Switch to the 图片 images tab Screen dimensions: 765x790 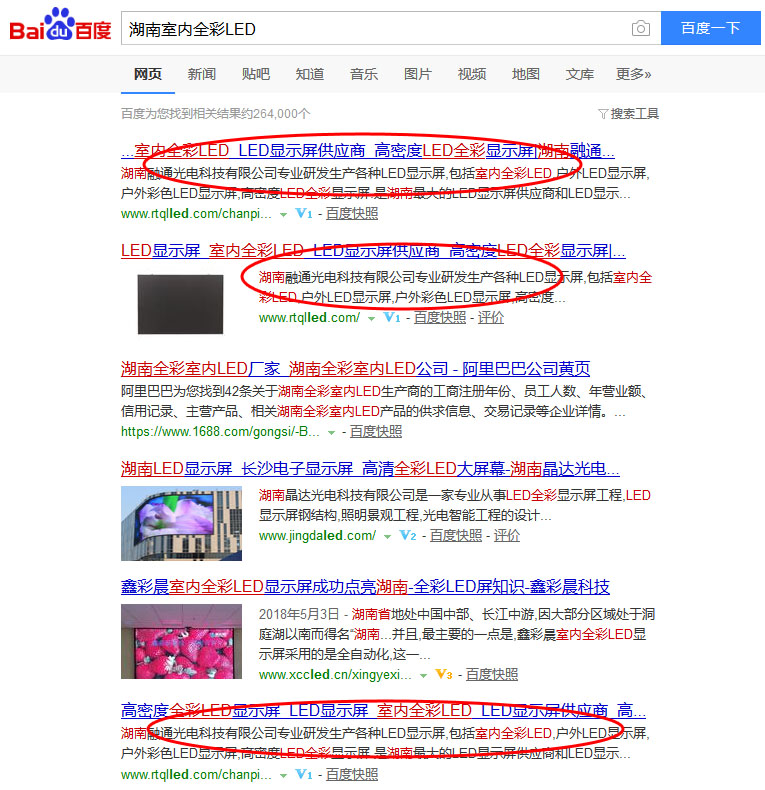(x=418, y=74)
